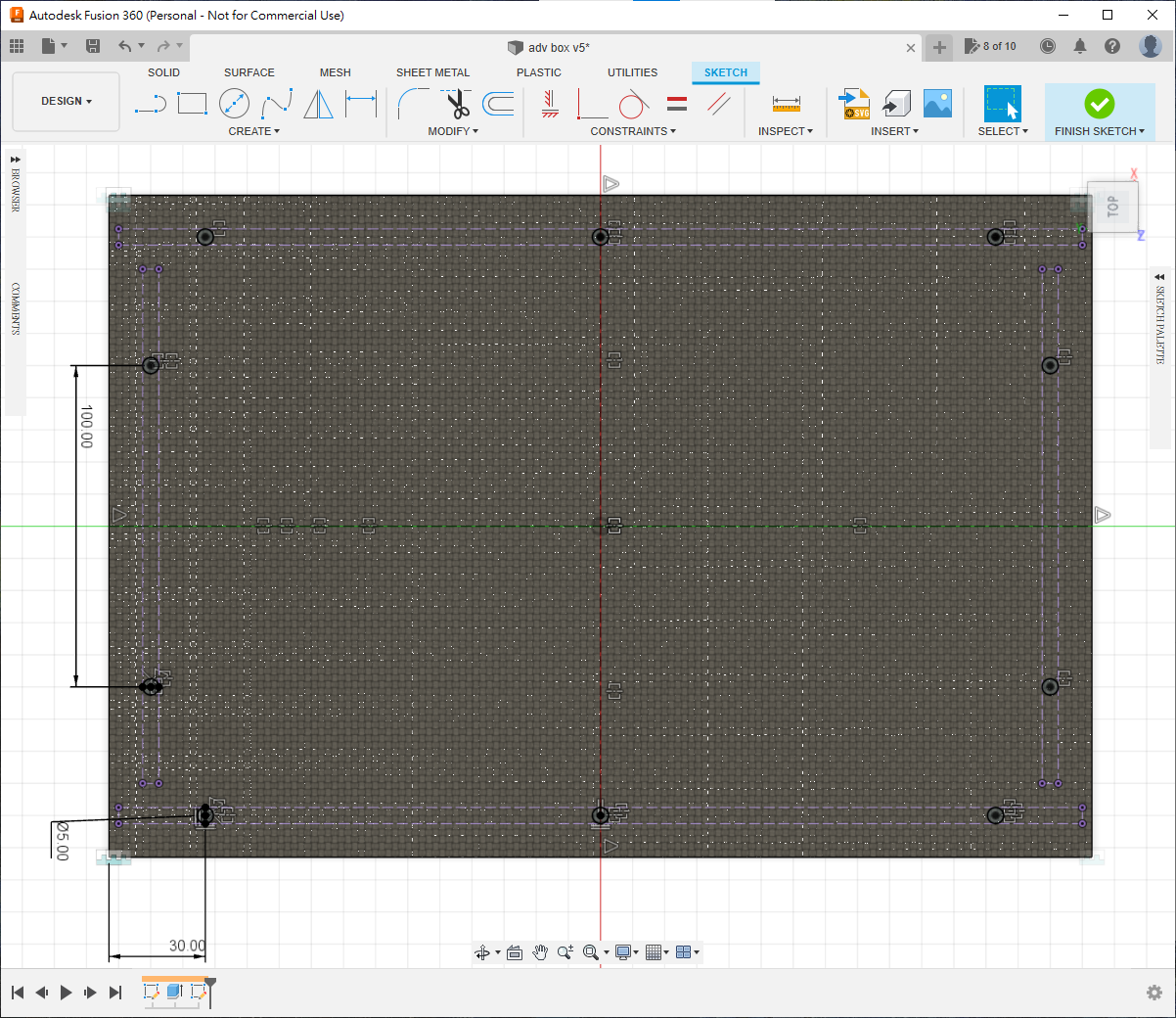Click the TOP face of ViewCube
1176x1018 pixels.
pyautogui.click(x=1111, y=207)
